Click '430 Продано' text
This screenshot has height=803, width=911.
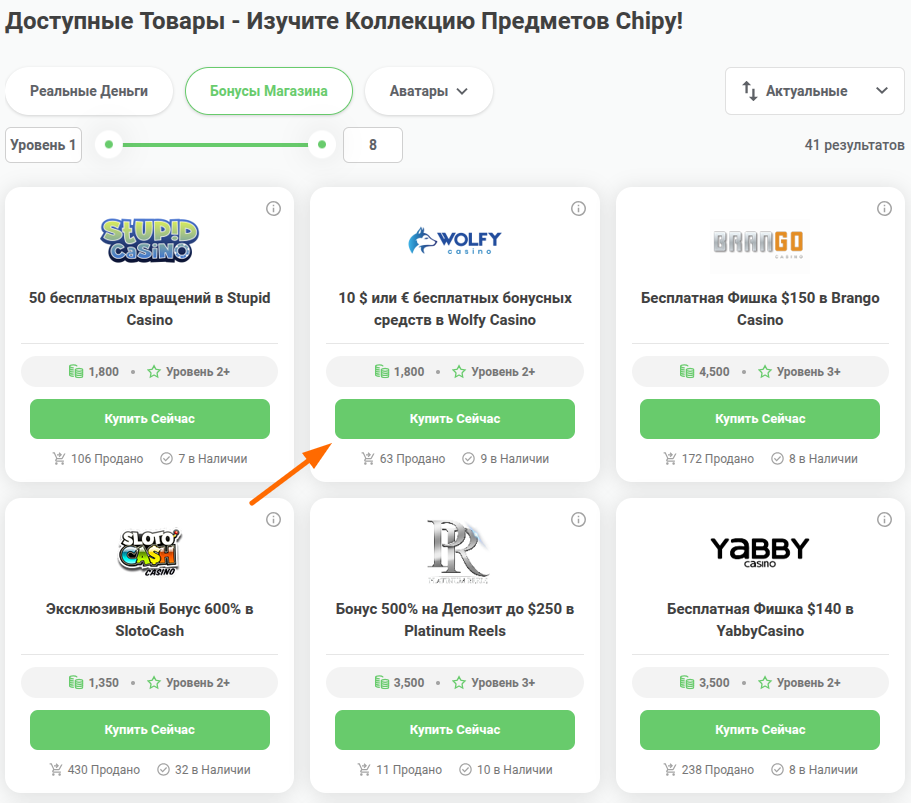pyautogui.click(x=104, y=770)
